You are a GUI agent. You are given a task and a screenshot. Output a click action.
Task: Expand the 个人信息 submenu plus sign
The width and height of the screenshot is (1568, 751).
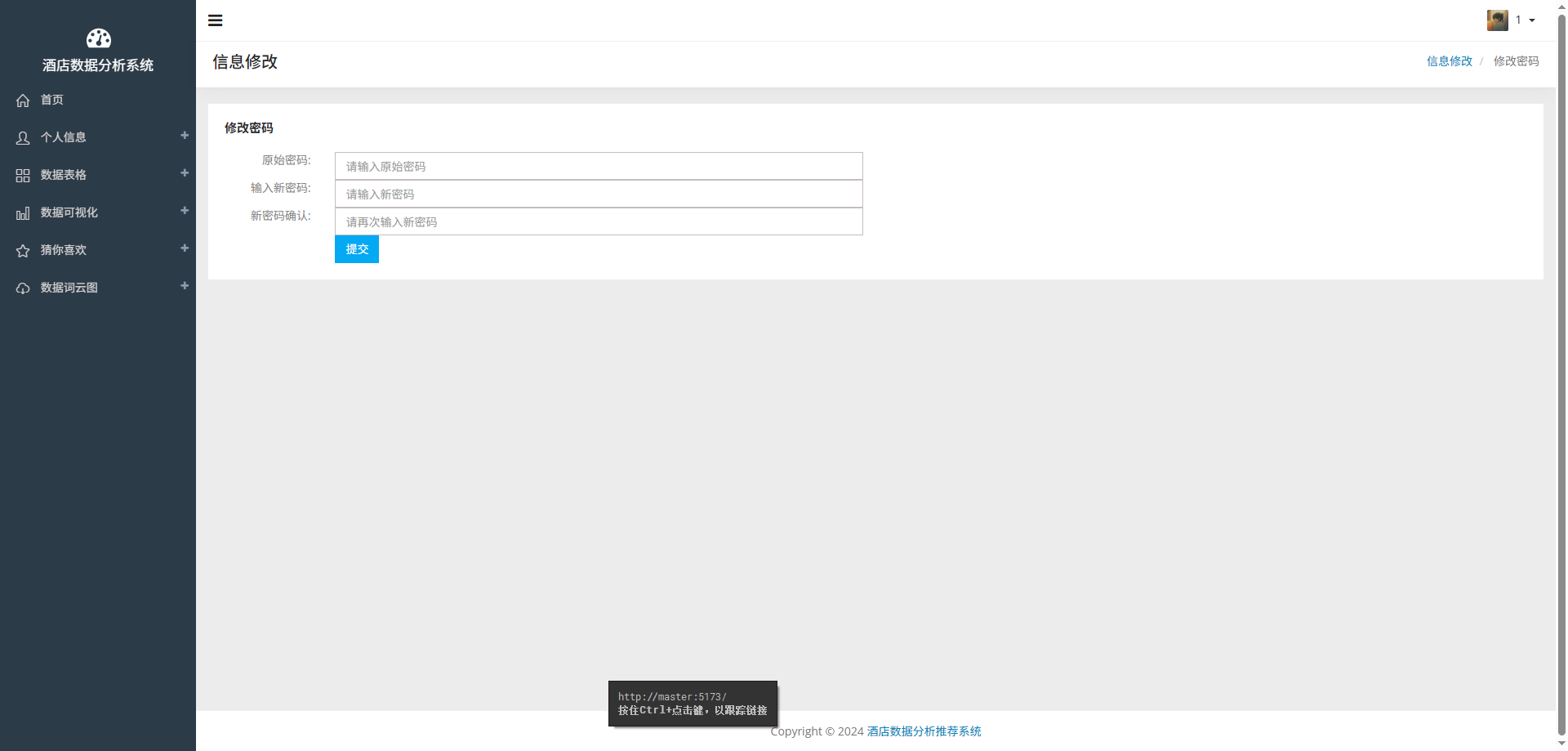coord(185,136)
